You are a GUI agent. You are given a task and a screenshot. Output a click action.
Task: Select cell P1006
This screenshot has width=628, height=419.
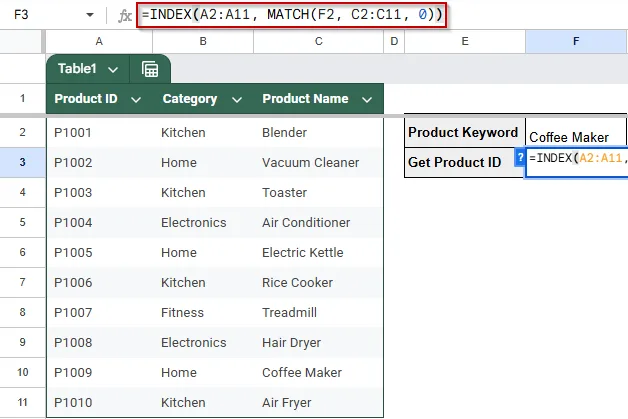99,282
